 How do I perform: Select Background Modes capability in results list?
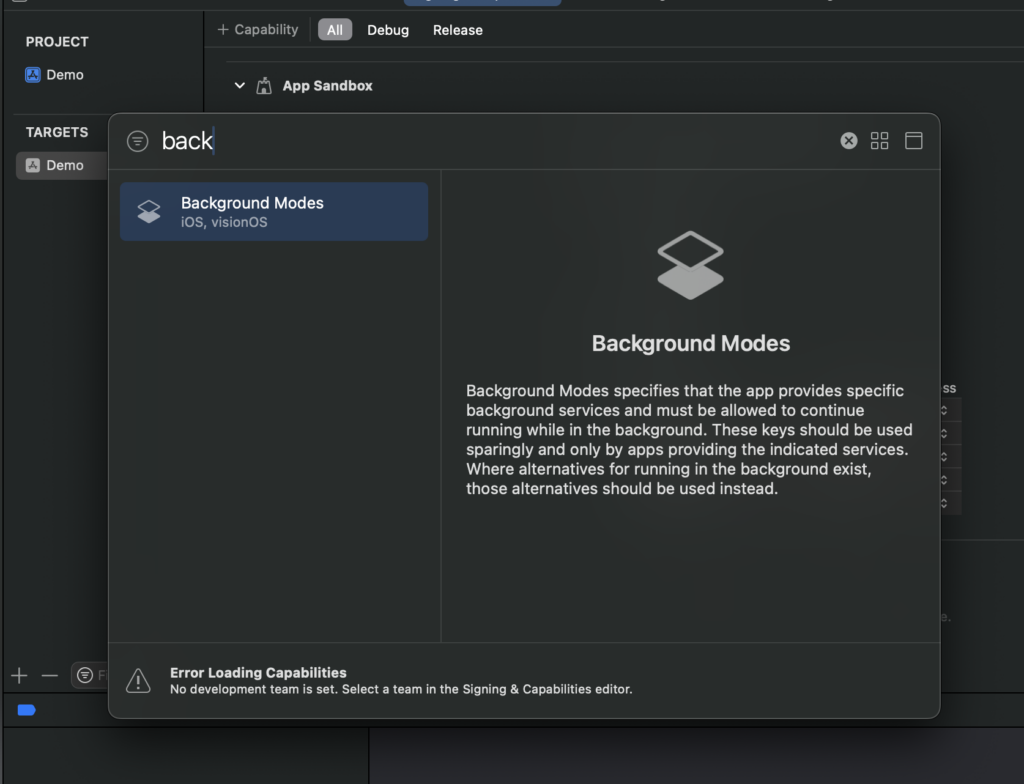tap(274, 211)
